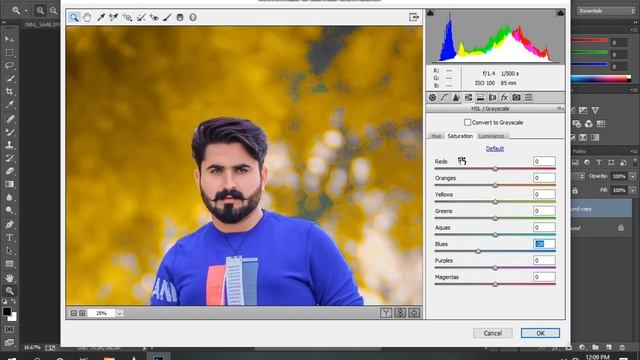
Task: Click the Default link
Action: click(x=495, y=149)
